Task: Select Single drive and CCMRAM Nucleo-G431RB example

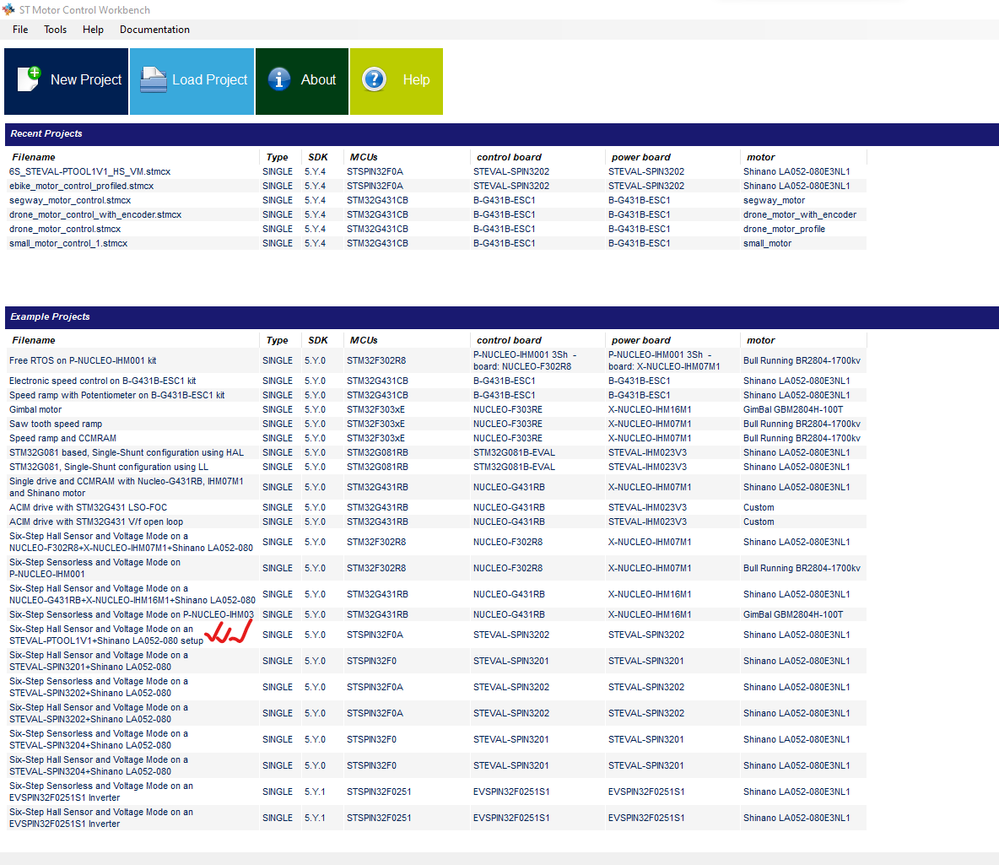Action: (x=126, y=487)
